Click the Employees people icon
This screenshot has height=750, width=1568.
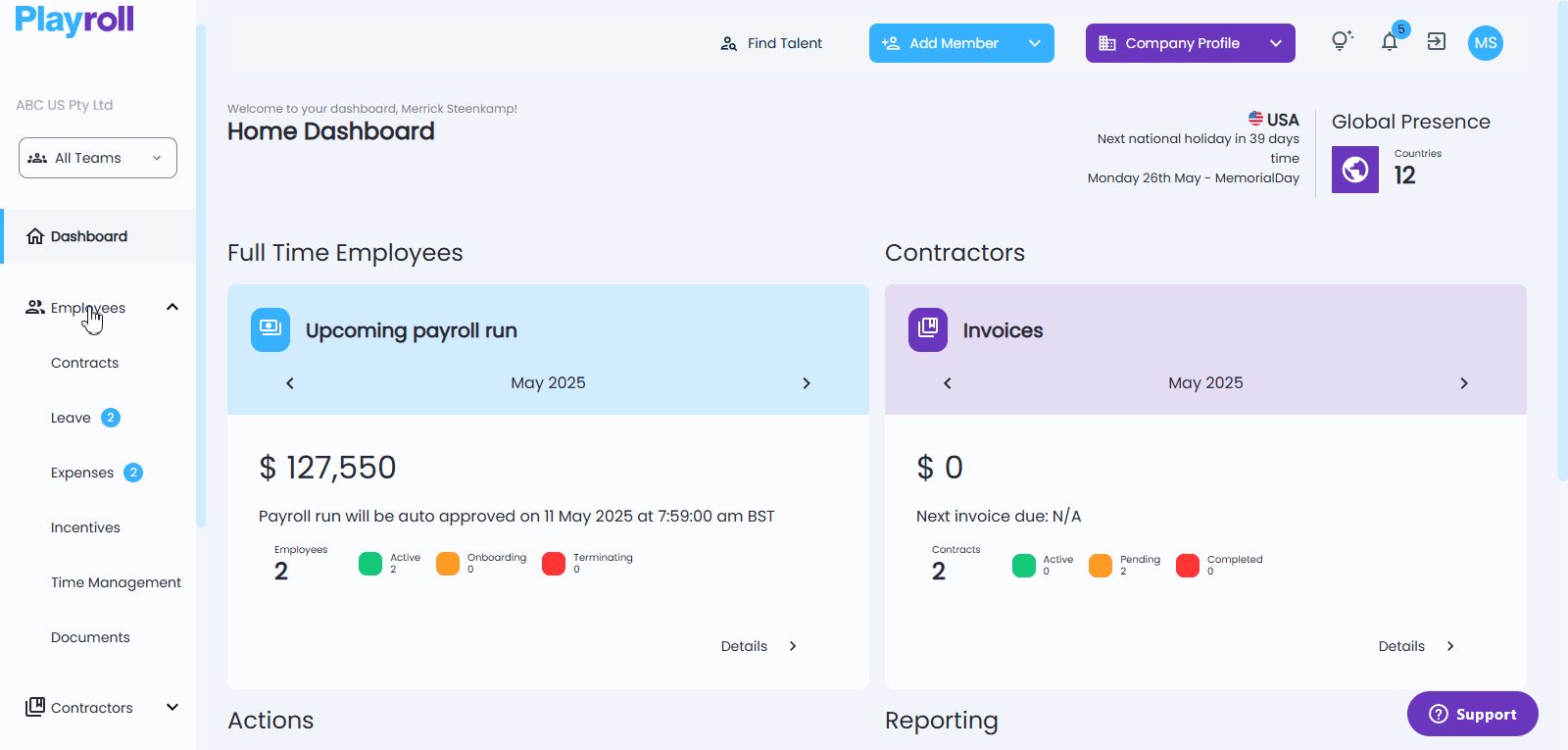coord(35,307)
